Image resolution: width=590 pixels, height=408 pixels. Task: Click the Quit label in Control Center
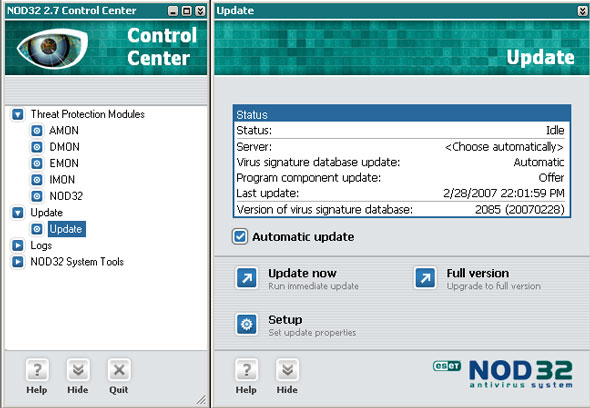[119, 390]
